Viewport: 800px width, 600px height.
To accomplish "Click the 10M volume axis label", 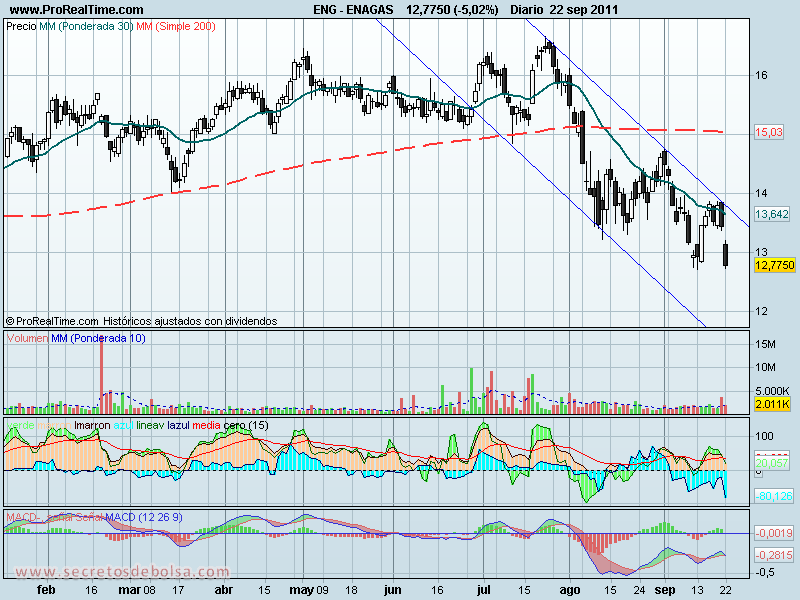I will (x=765, y=367).
